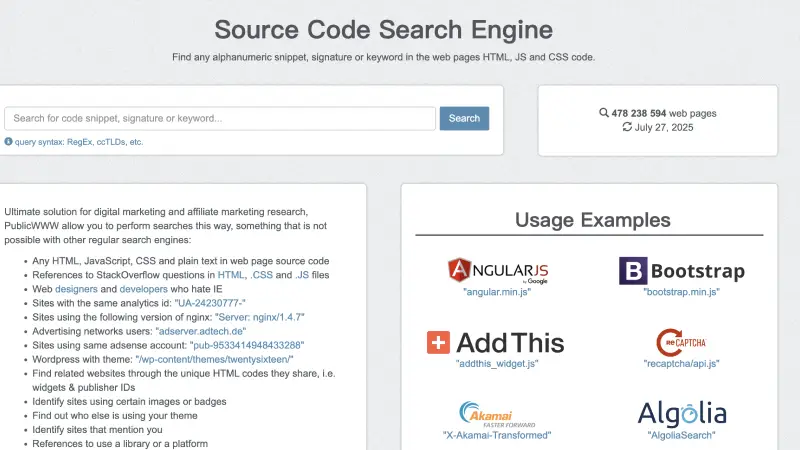
Task: Open the query syntax help link
Action: coord(79,142)
